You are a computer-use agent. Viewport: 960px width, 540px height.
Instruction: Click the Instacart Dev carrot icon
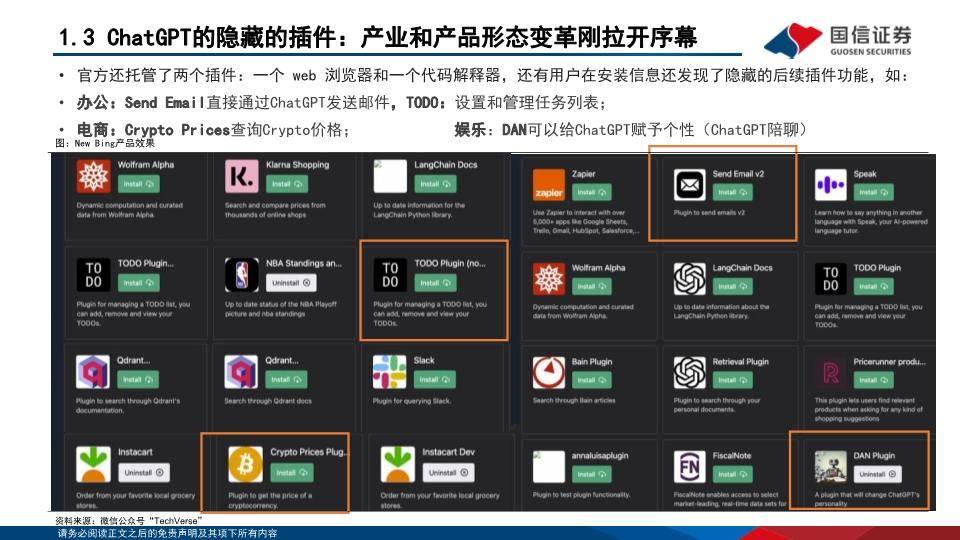pyautogui.click(x=397, y=463)
